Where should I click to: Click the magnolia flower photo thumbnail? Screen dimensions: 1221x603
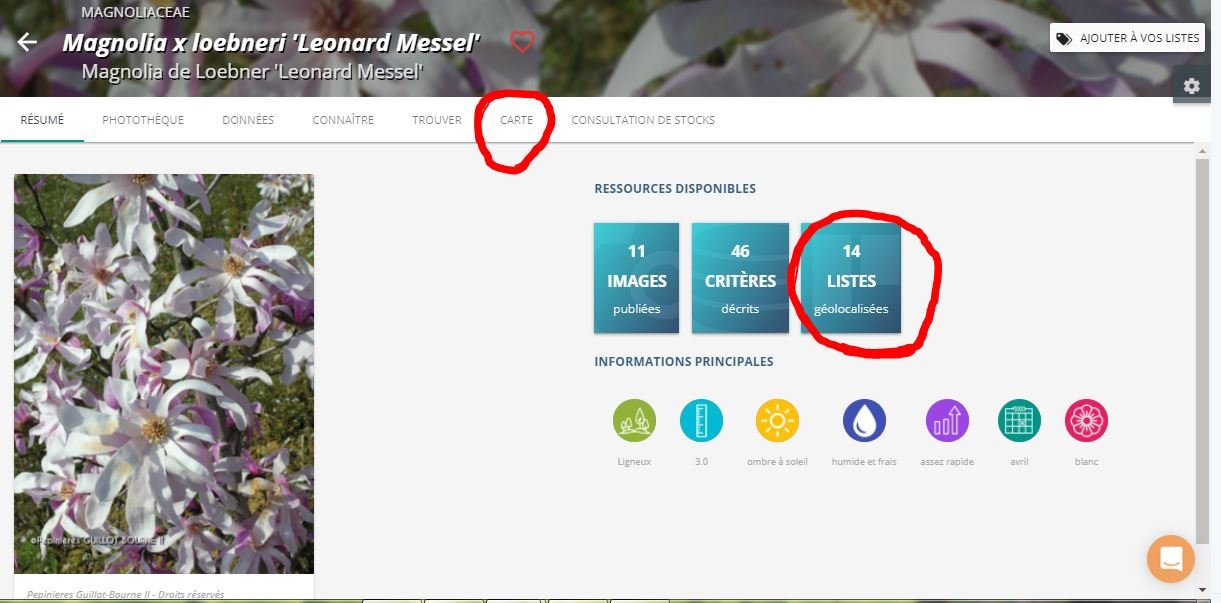click(164, 374)
